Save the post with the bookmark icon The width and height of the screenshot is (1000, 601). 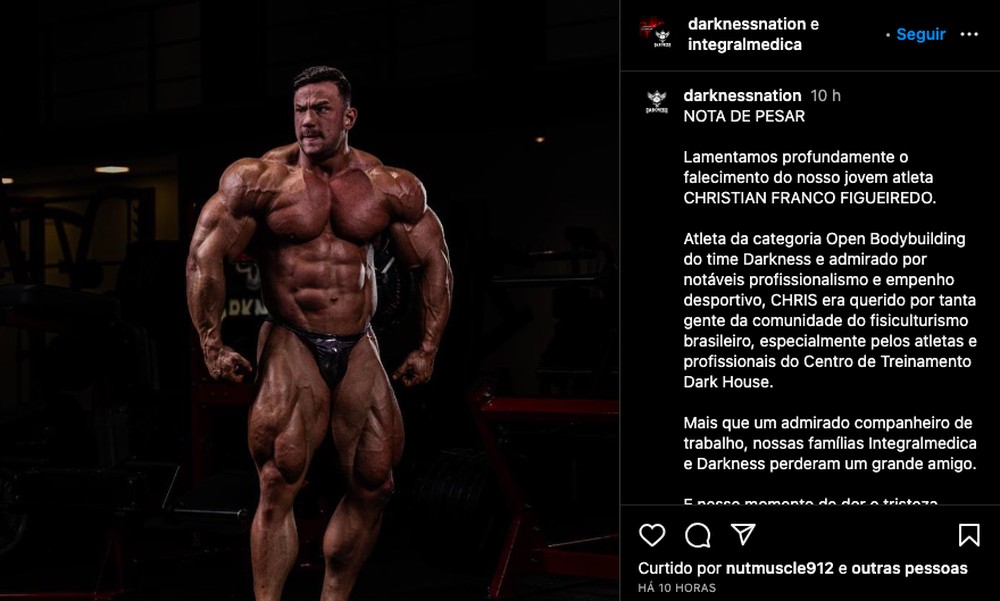[969, 535]
